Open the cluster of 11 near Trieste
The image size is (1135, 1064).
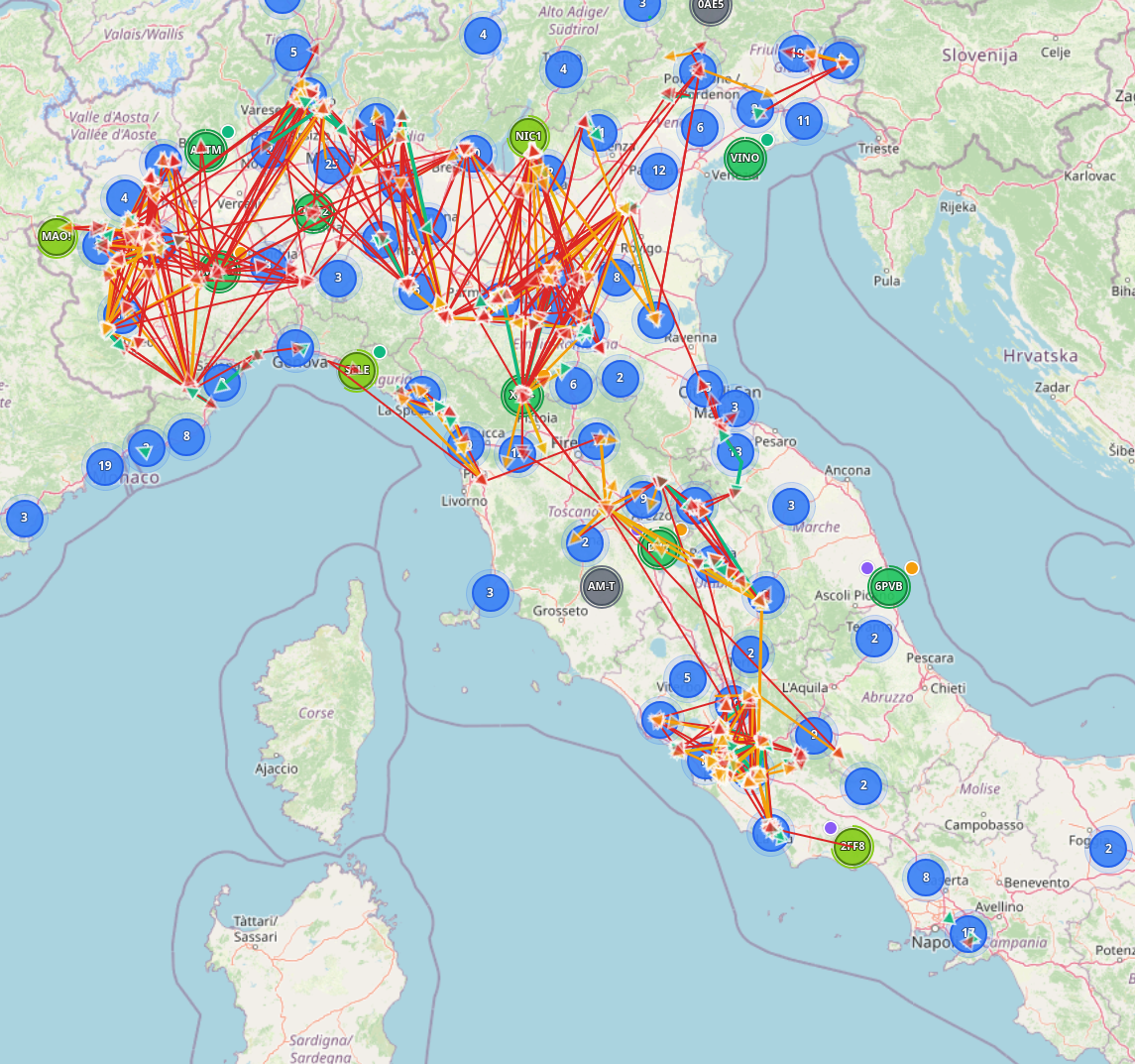pyautogui.click(x=803, y=121)
